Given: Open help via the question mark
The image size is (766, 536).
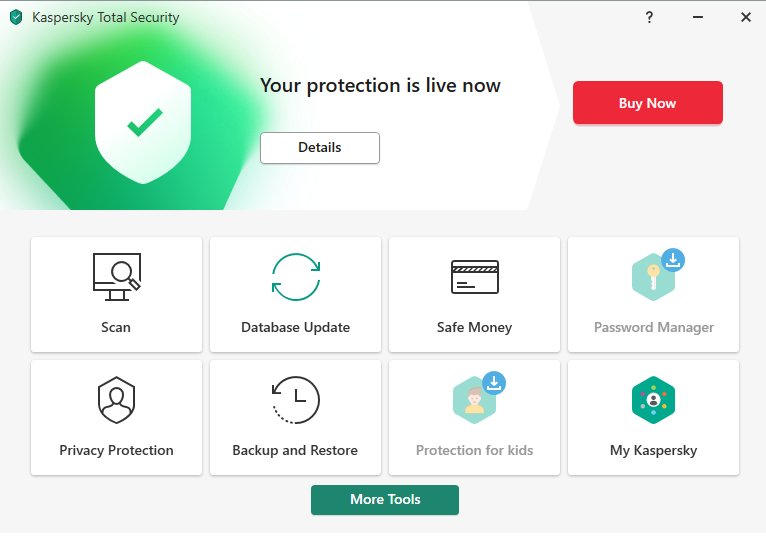Looking at the screenshot, I should [649, 18].
